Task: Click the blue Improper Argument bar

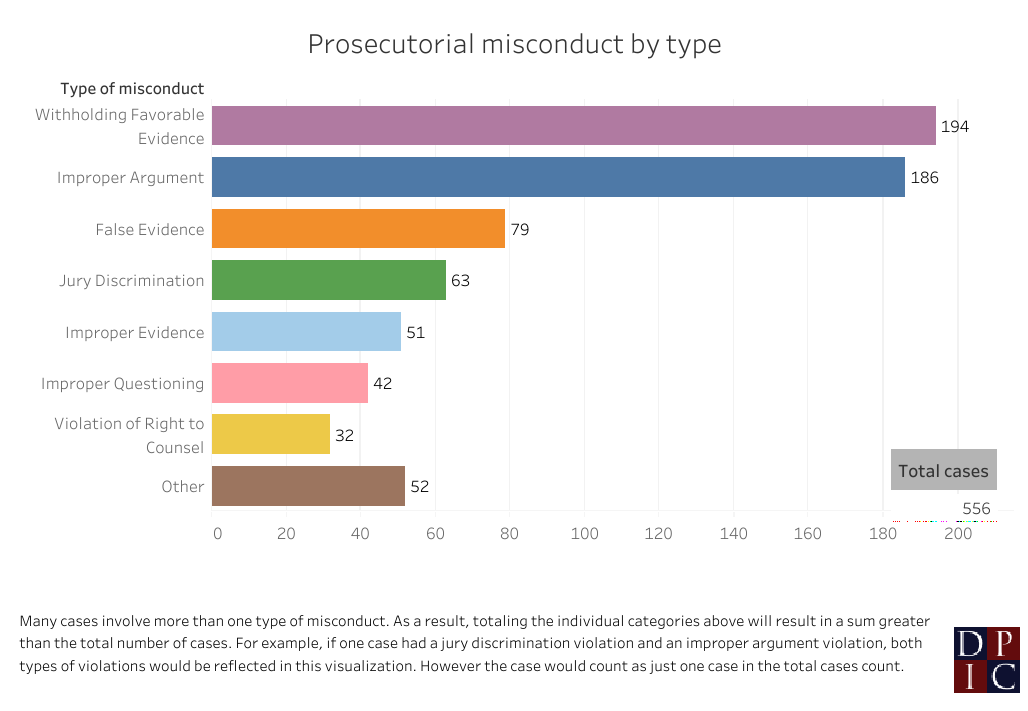Action: (x=558, y=177)
